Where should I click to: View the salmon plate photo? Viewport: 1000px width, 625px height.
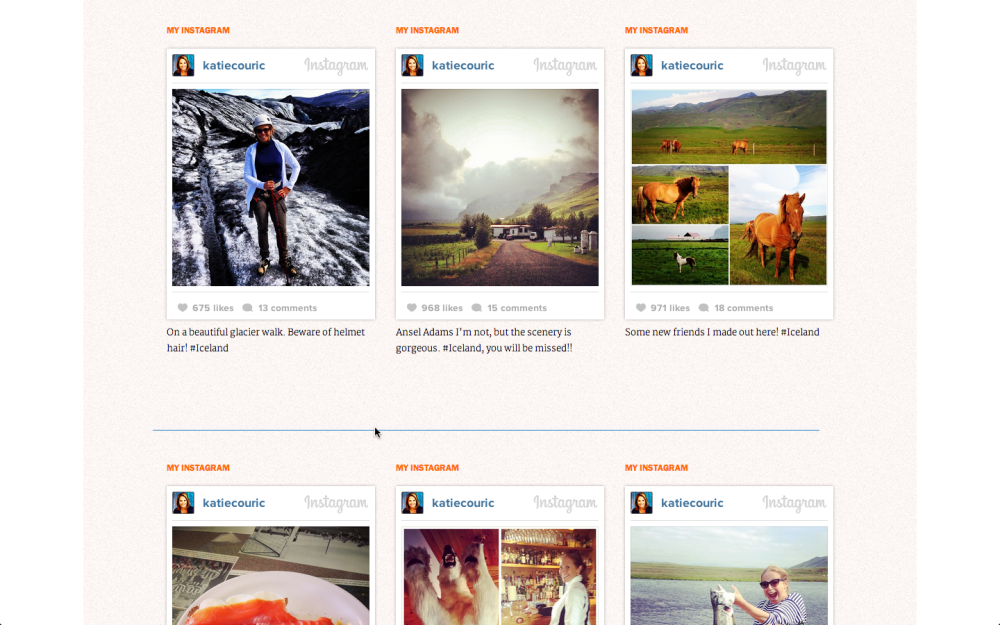pos(270,575)
